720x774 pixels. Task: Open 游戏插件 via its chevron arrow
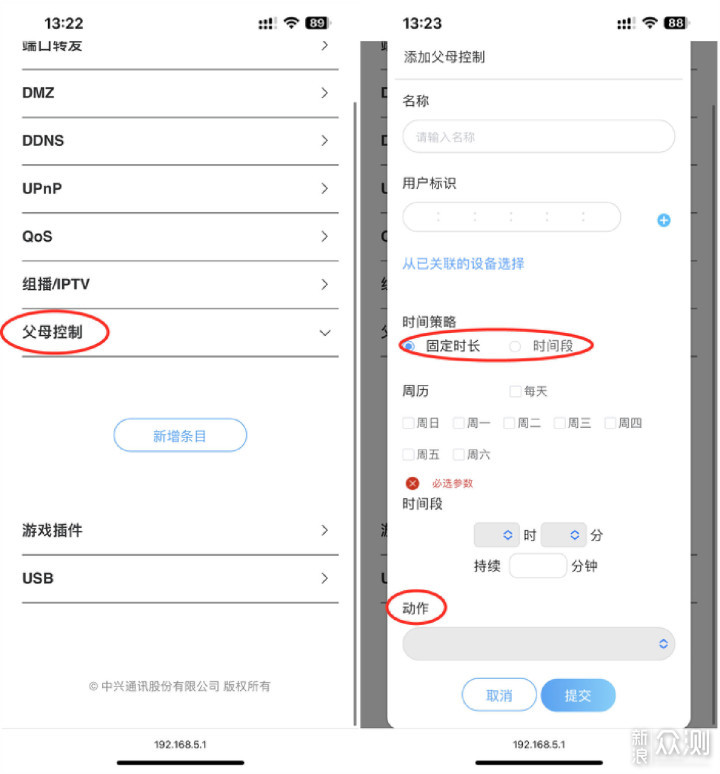[324, 530]
